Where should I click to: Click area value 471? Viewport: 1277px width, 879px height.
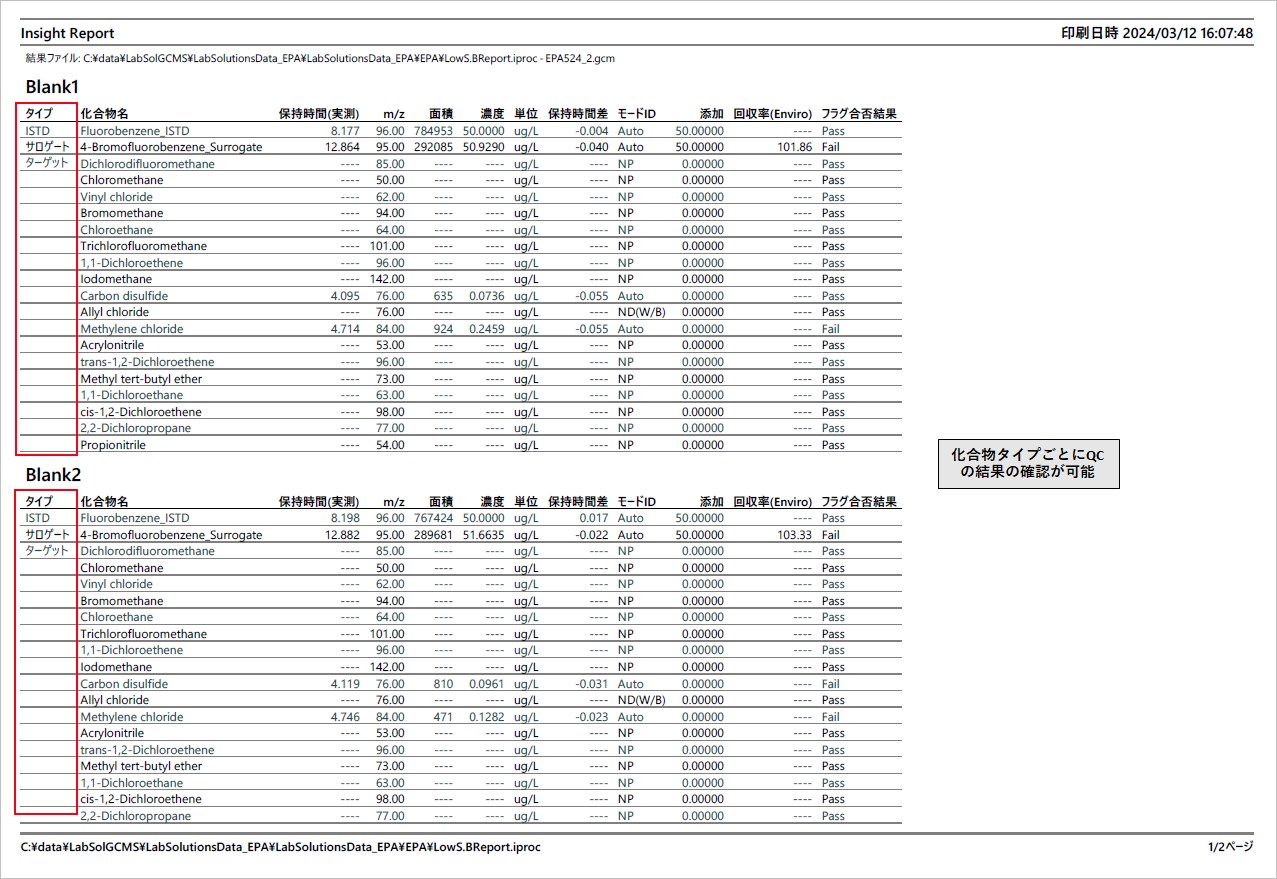coord(443,717)
